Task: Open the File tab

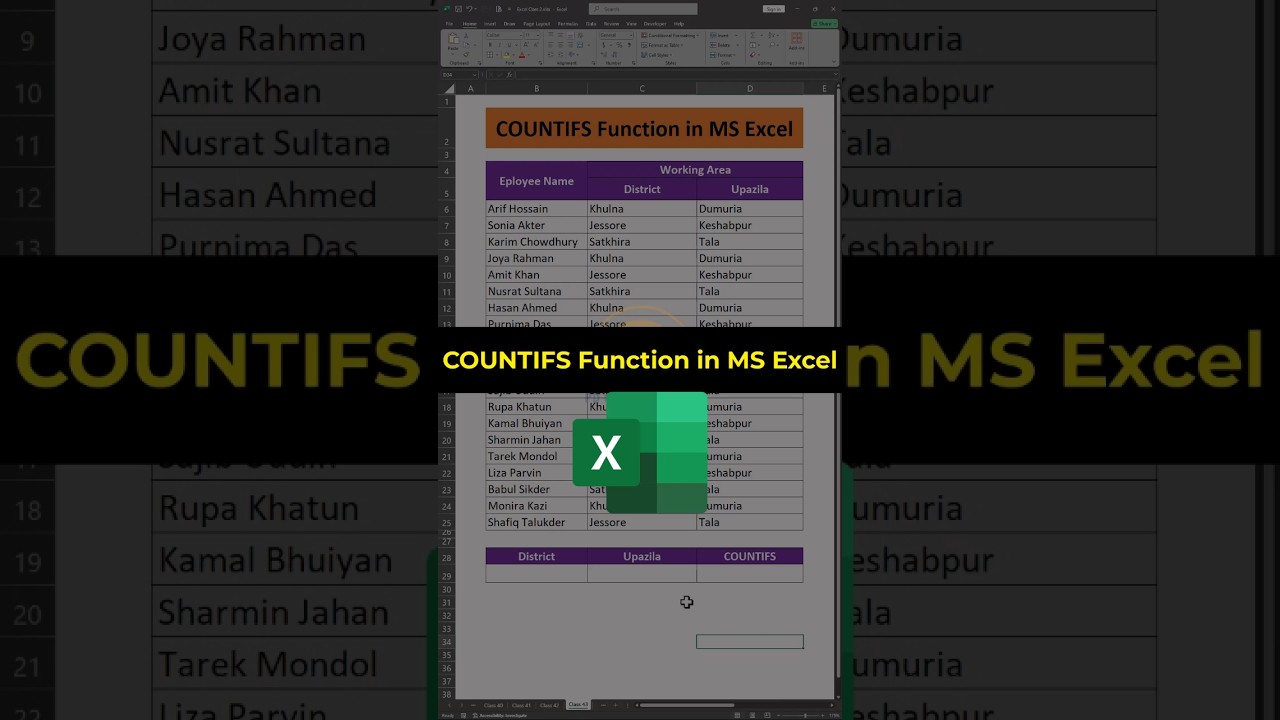Action: 449,24
